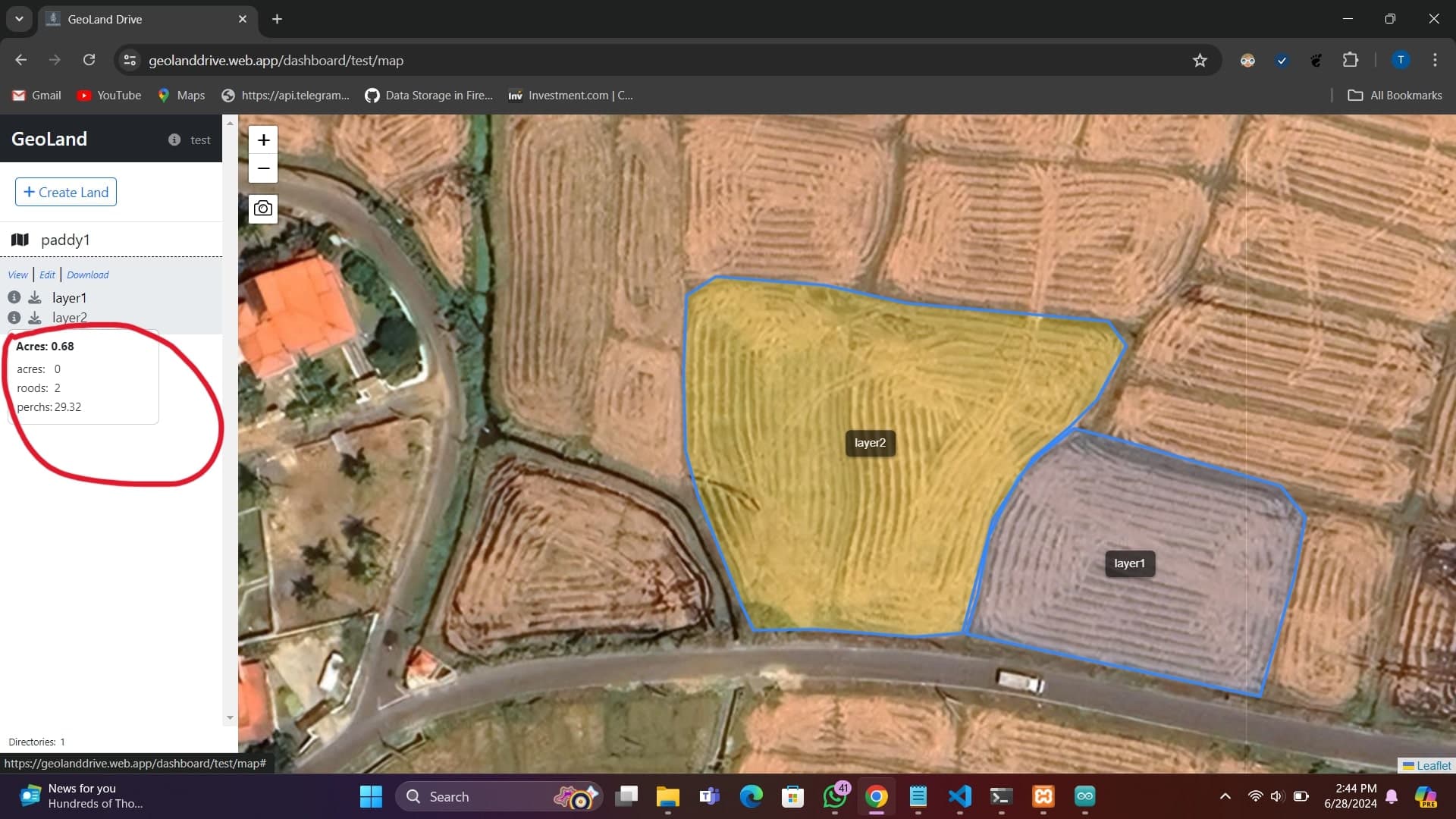The width and height of the screenshot is (1456, 819).
Task: Click the Edit link under paddy1
Action: [47, 275]
